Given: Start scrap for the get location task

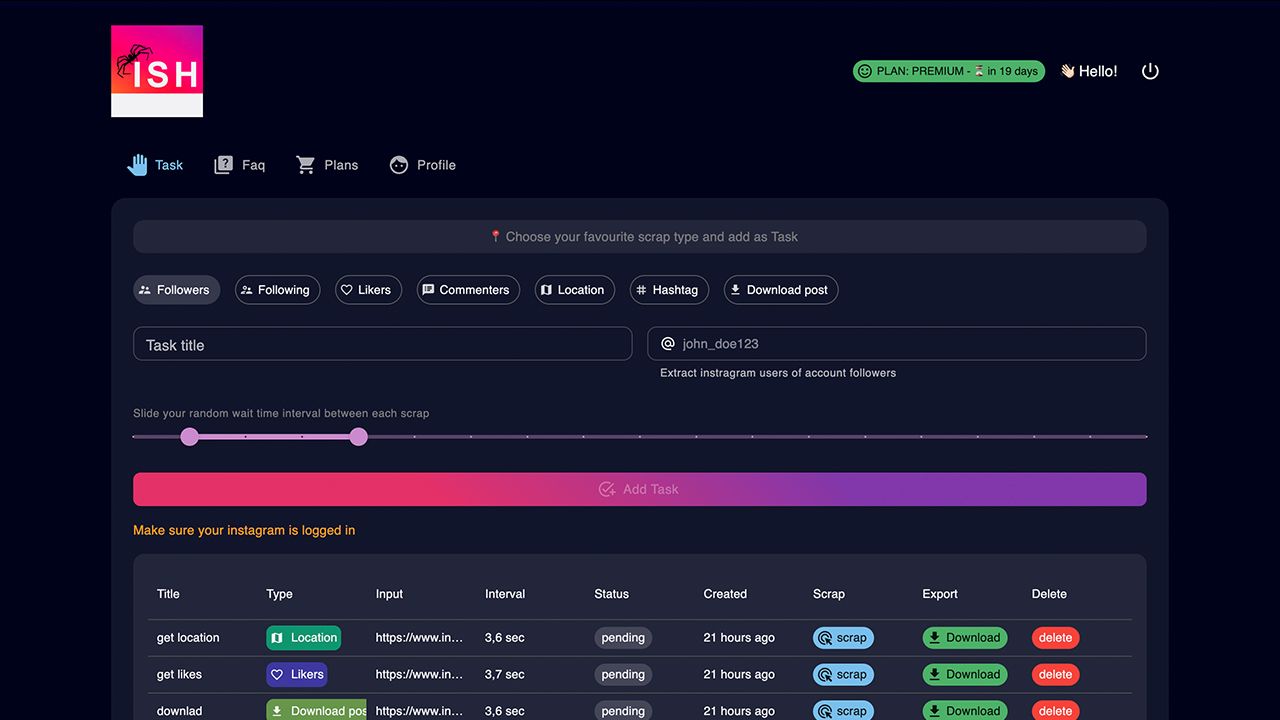Looking at the screenshot, I should (842, 638).
